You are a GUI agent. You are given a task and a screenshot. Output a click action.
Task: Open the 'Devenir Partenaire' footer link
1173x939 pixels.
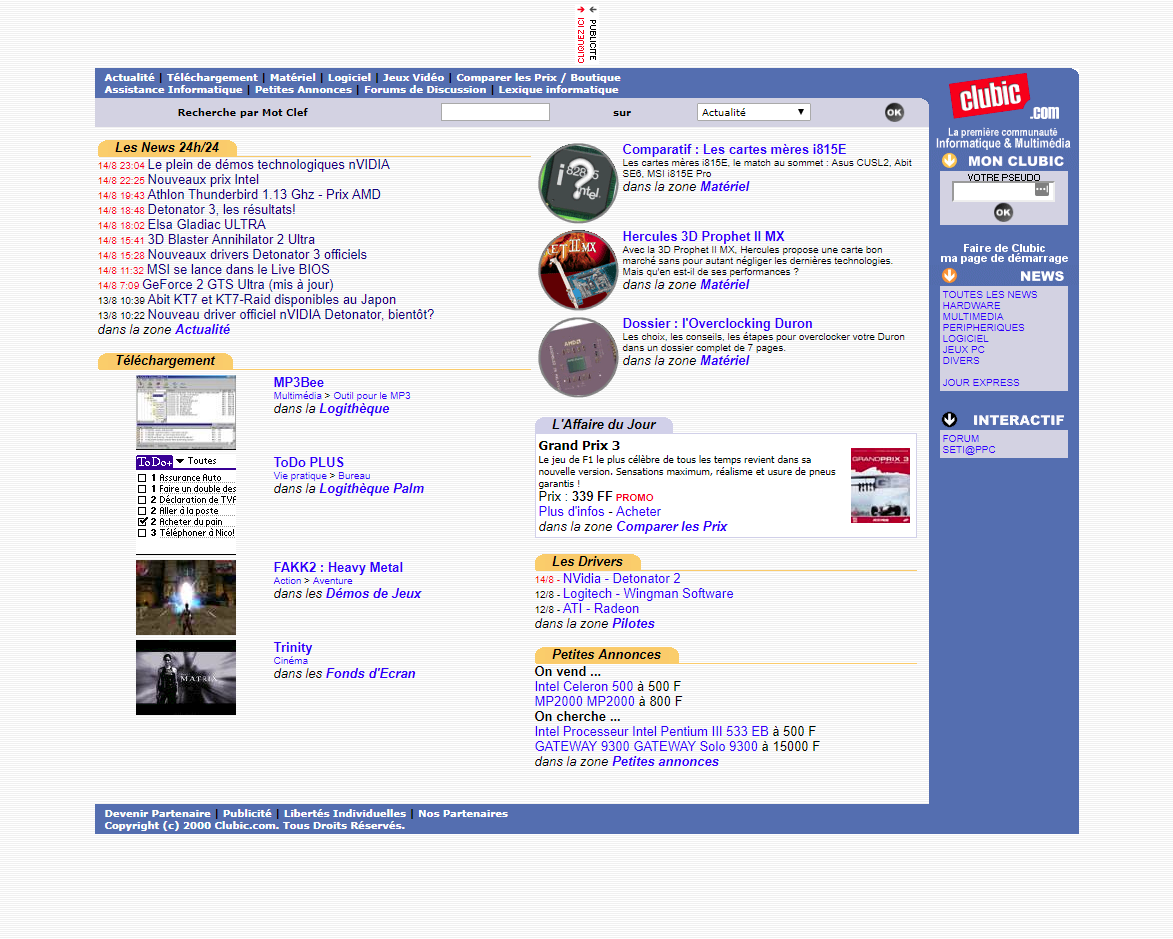[157, 813]
